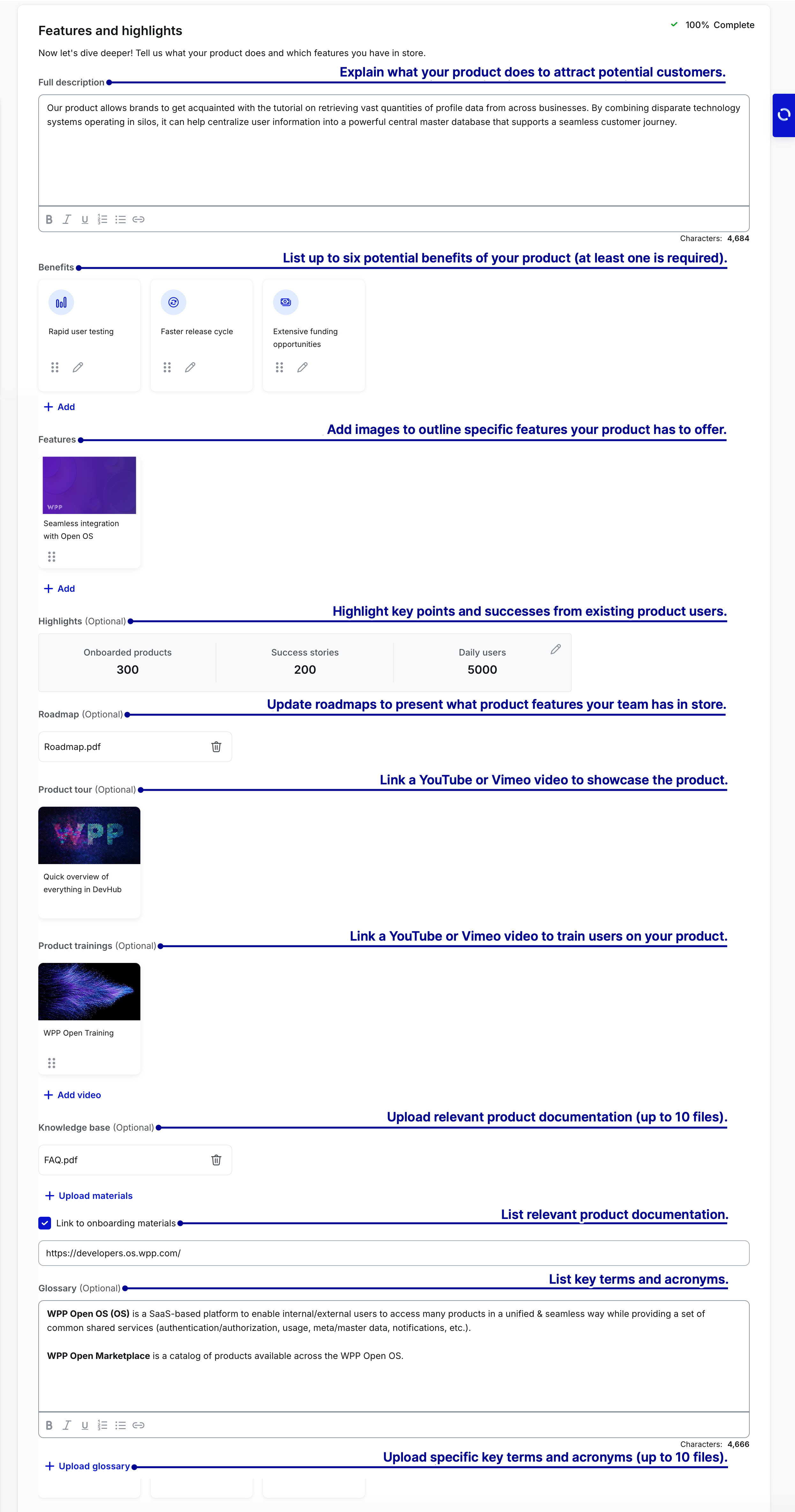This screenshot has height=1512, width=795.
Task: Open the Product tour DevHub video thumbnail
Action: pyautogui.click(x=89, y=835)
